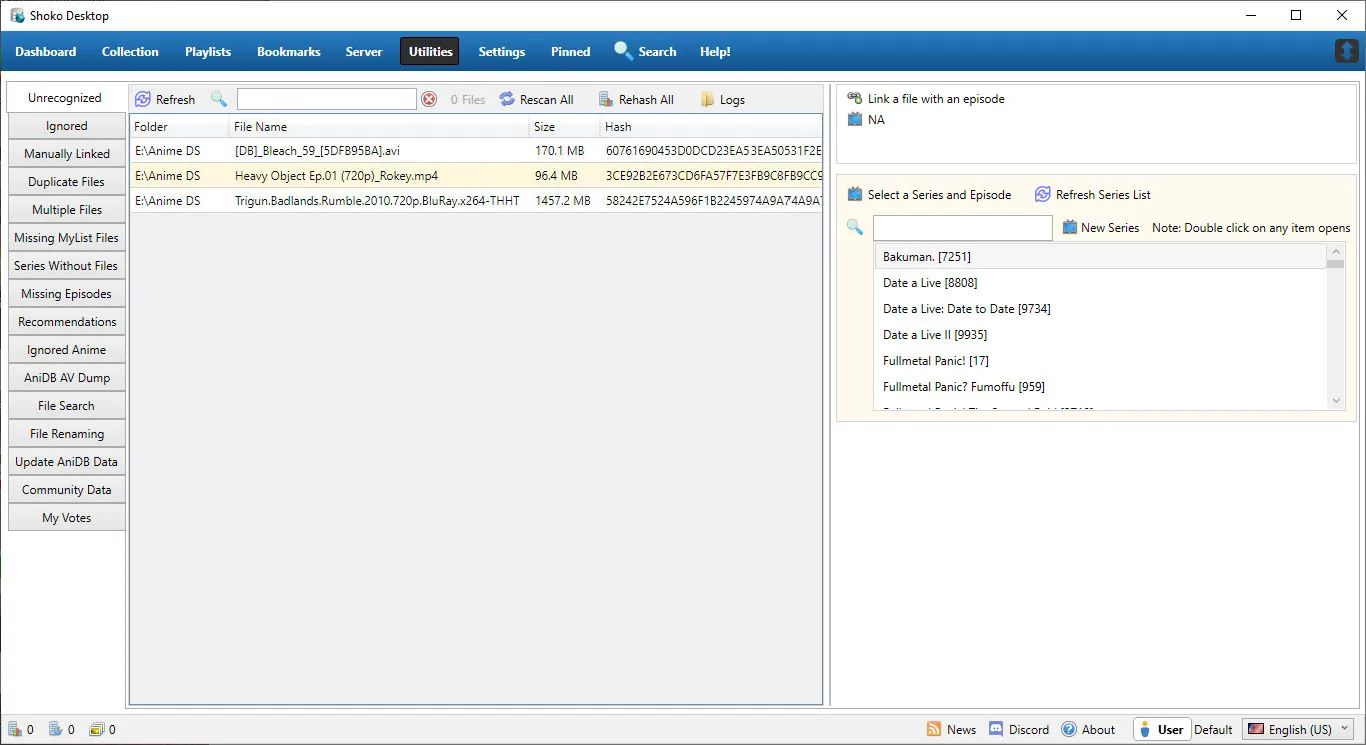Select the Ignored tab

(x=67, y=126)
